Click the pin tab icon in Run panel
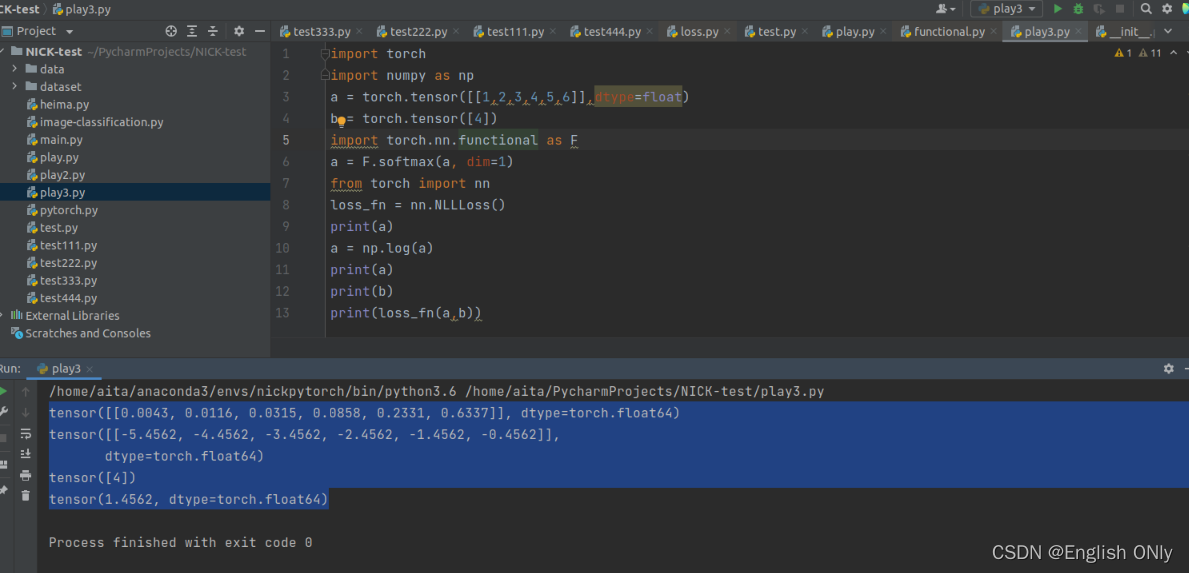 [3, 491]
